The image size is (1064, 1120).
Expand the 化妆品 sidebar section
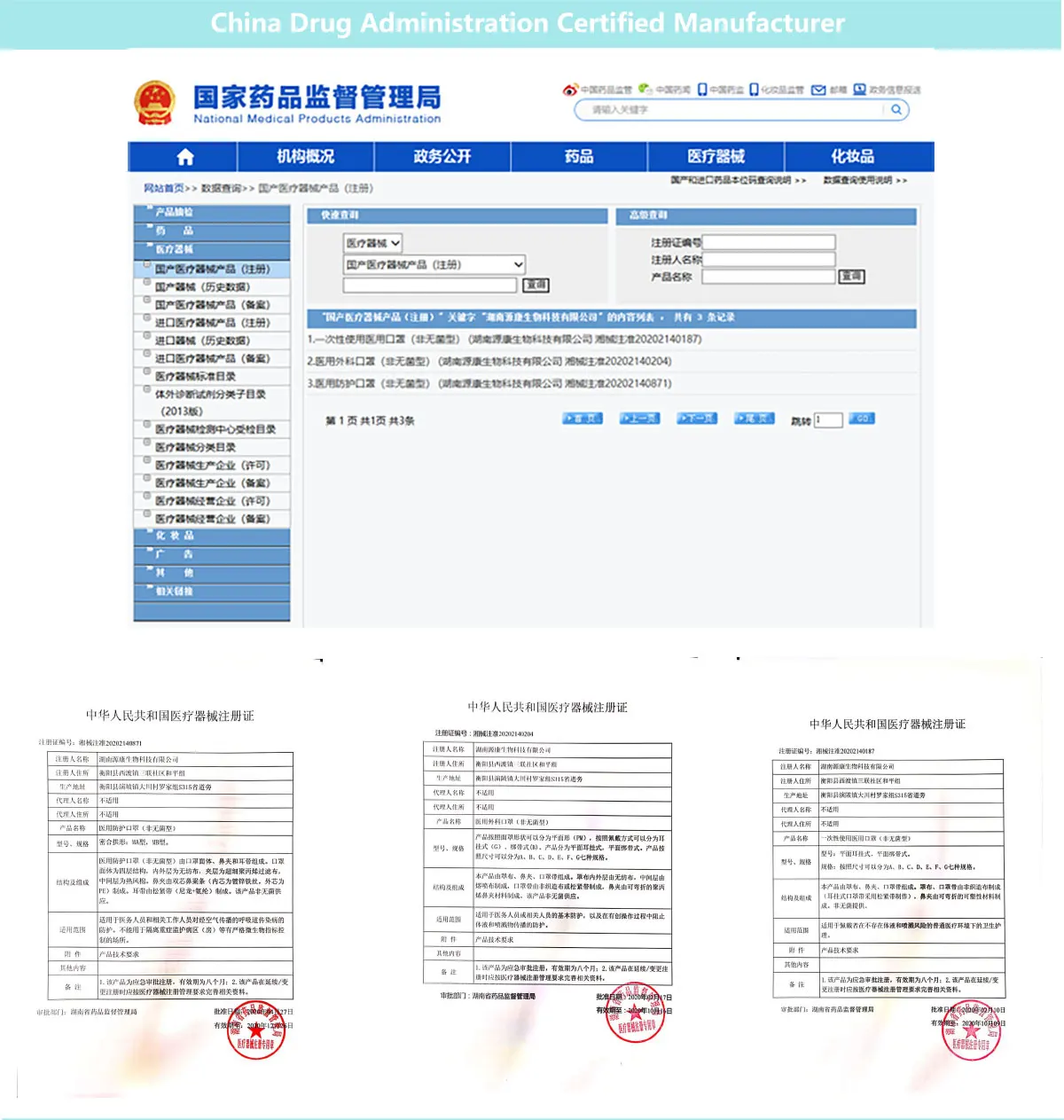click(212, 537)
